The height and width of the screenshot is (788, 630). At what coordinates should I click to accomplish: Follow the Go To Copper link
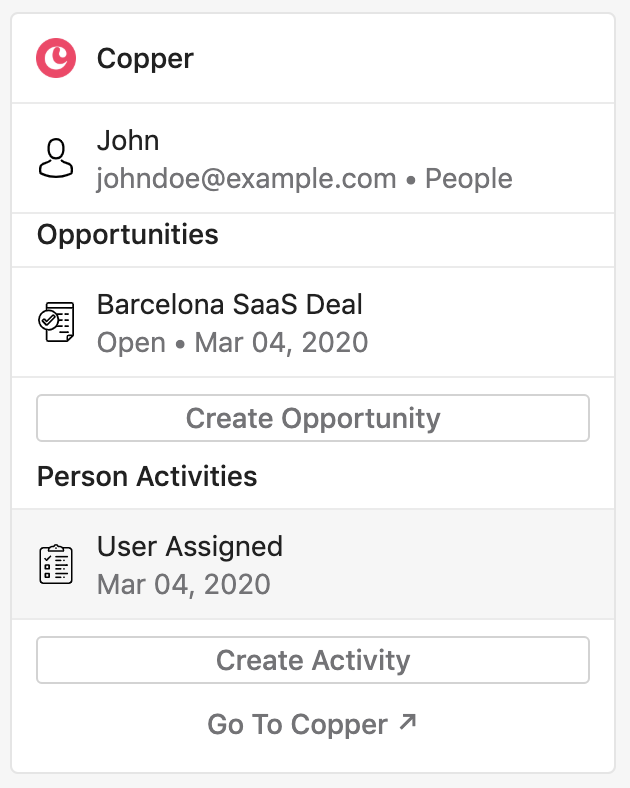pos(312,724)
